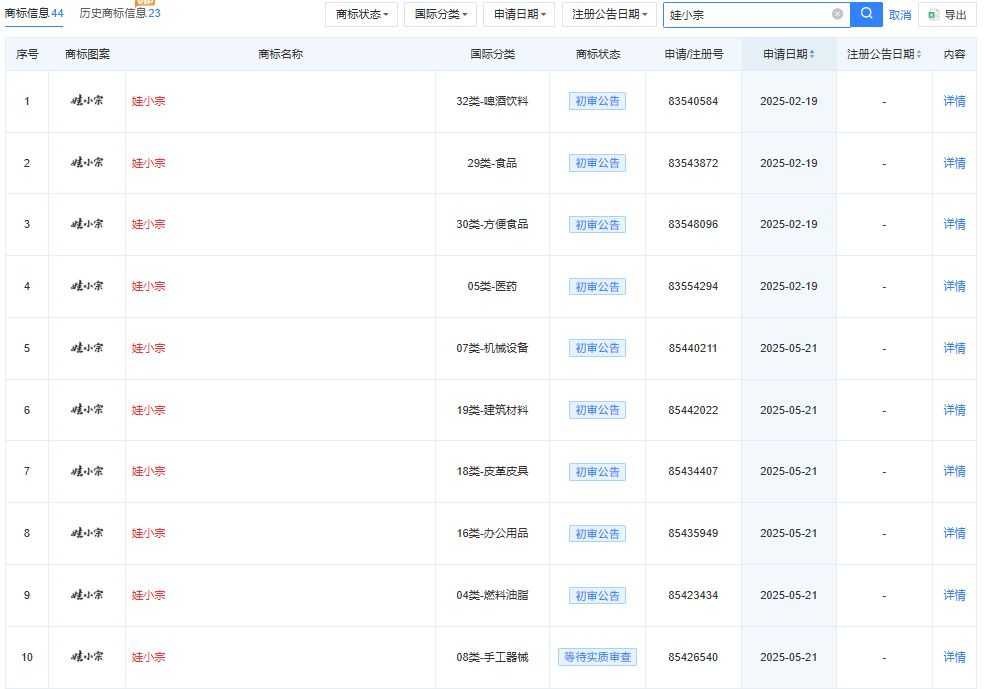Select registration number 85440211

click(693, 348)
